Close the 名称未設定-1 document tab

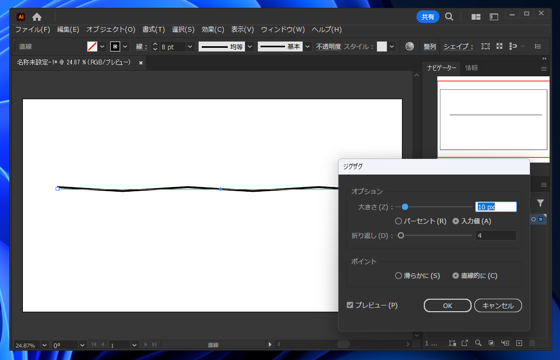[x=141, y=63]
